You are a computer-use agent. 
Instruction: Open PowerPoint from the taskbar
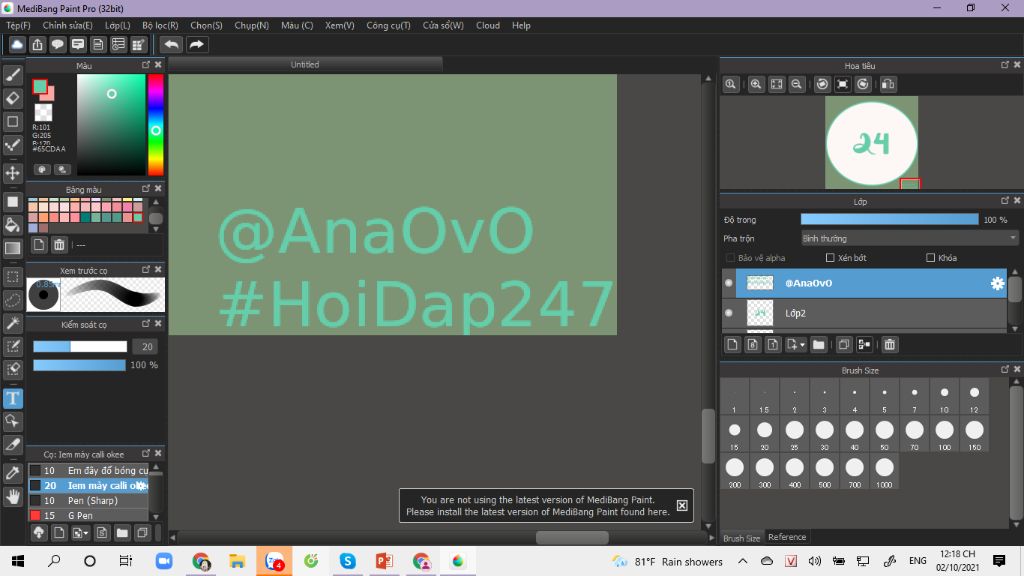[384, 561]
